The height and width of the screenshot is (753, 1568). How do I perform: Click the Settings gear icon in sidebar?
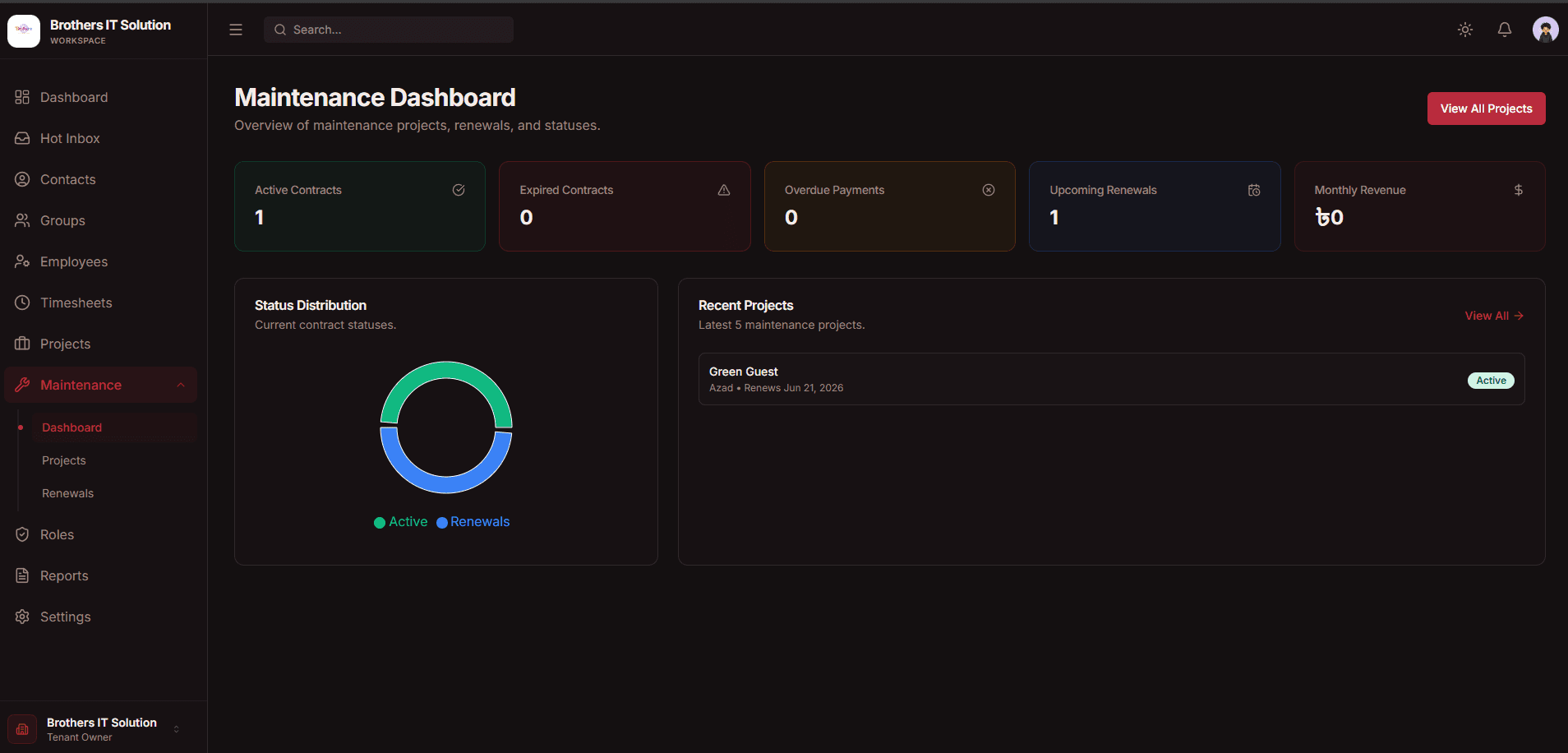point(22,617)
